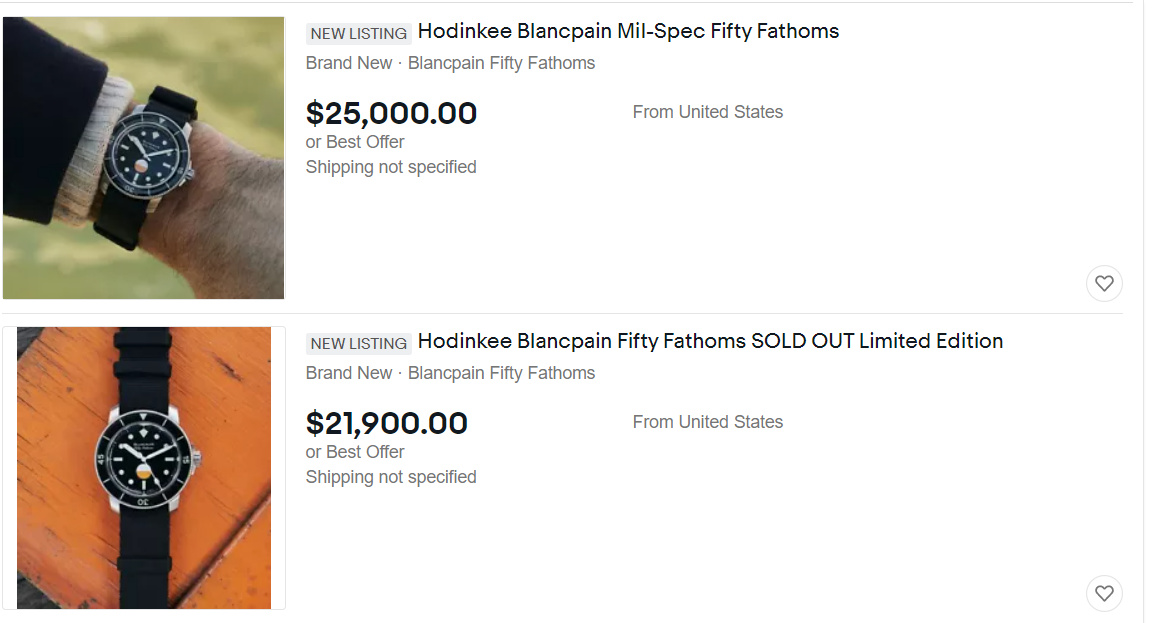Click 'Brand New · Blancpain Fifty Fathoms' on second listing
The width and height of the screenshot is (1157, 623).
click(x=450, y=374)
